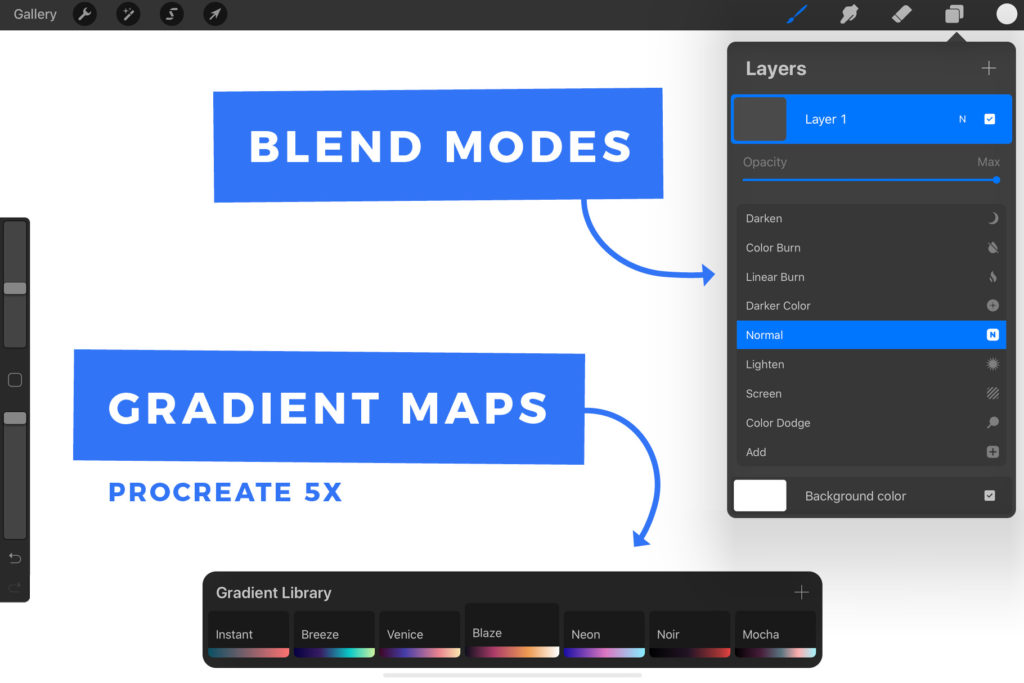Toggle Layer 1 visibility checkbox
Image resolution: width=1024 pixels, height=683 pixels.
(x=990, y=118)
